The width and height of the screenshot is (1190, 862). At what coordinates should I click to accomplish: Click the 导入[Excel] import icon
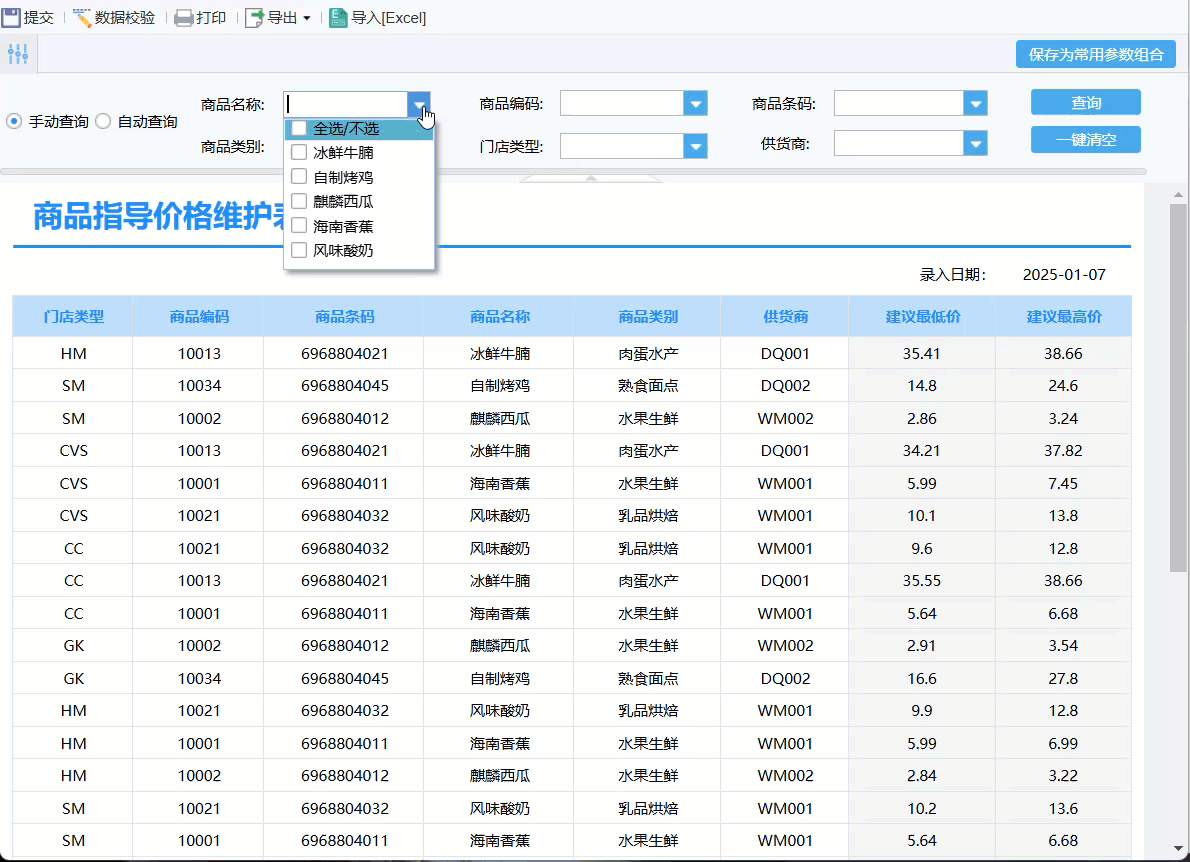click(338, 17)
